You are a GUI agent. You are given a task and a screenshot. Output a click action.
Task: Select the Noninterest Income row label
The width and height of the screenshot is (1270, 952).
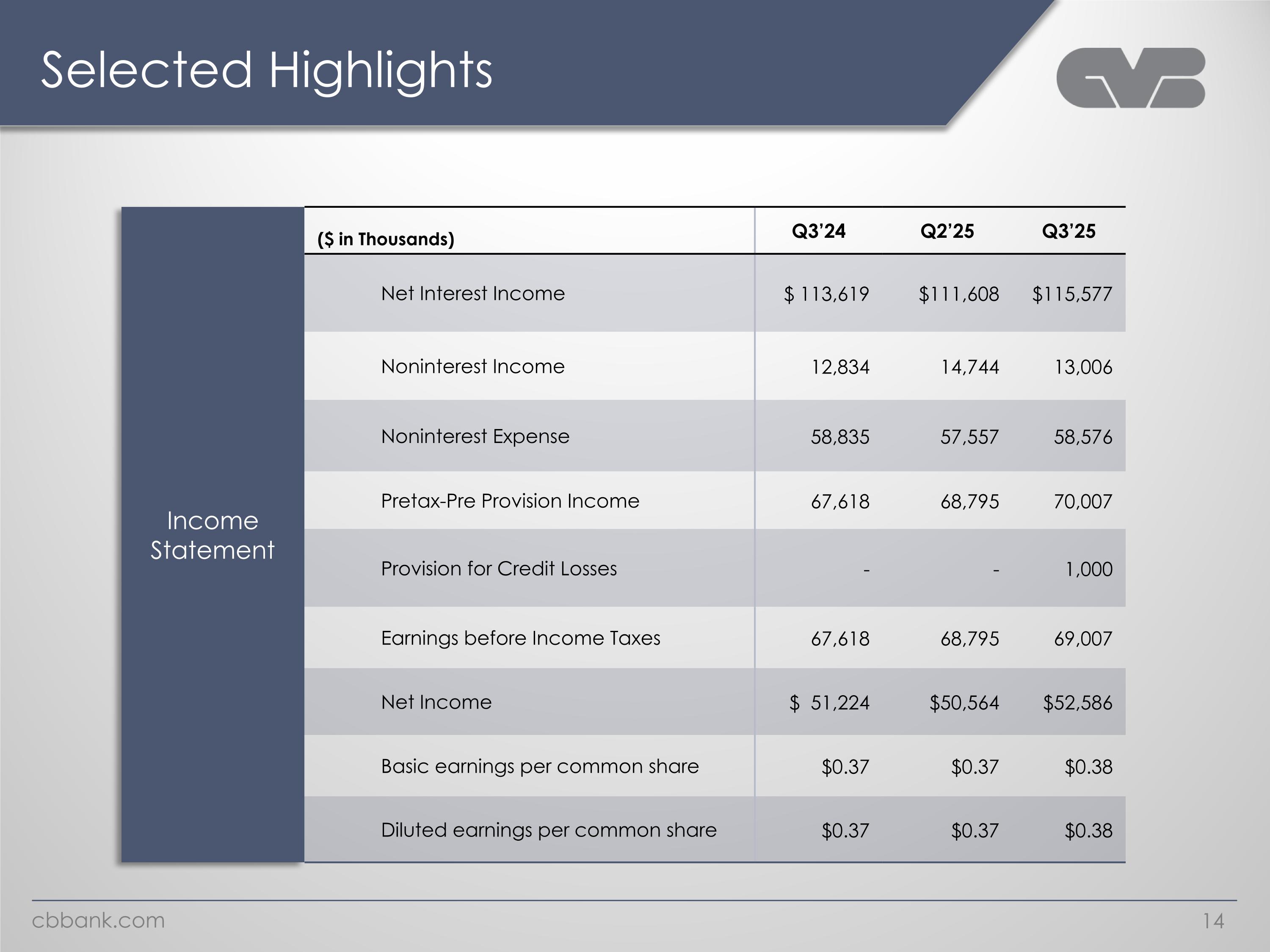[x=472, y=366]
